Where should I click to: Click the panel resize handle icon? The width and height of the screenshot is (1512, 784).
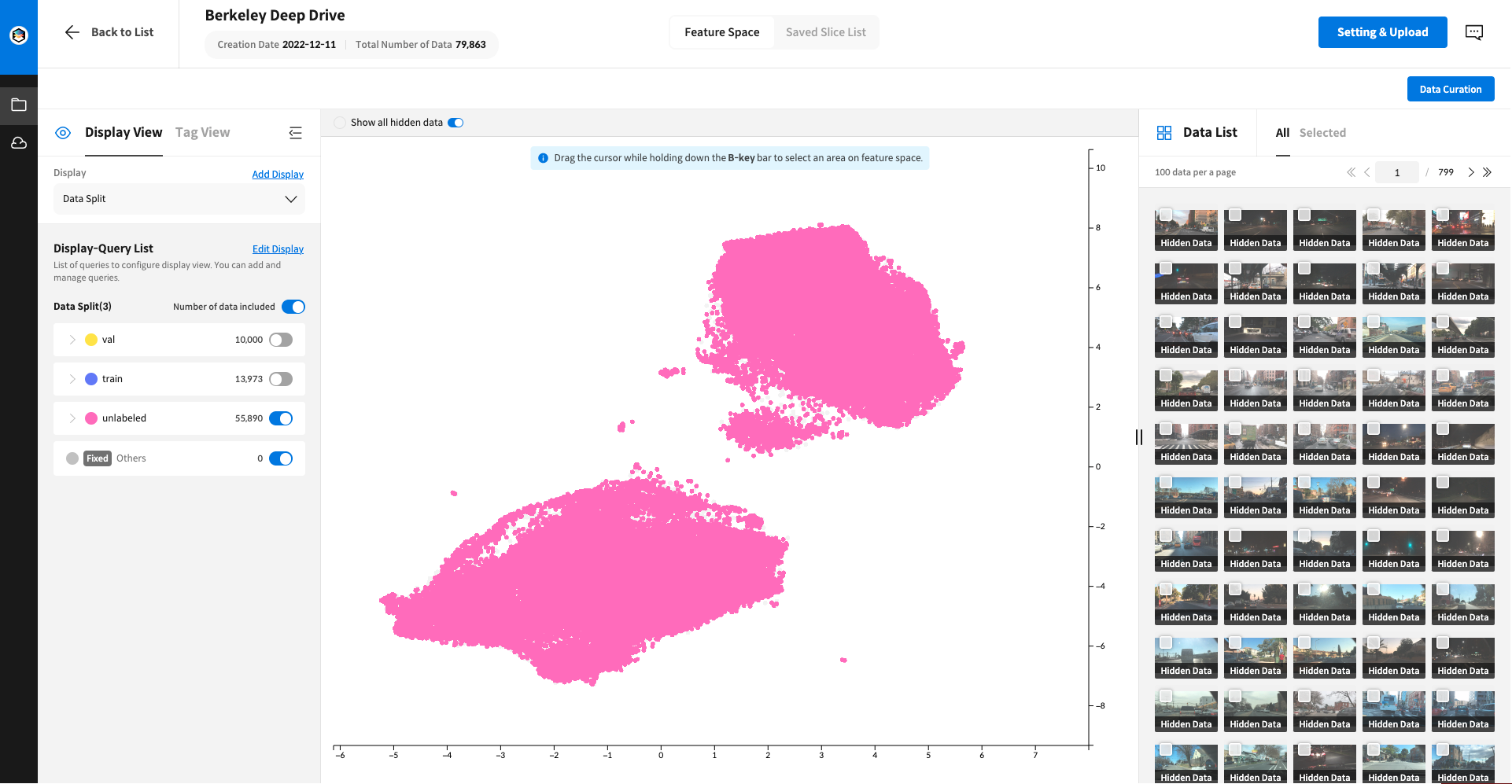tap(1139, 437)
